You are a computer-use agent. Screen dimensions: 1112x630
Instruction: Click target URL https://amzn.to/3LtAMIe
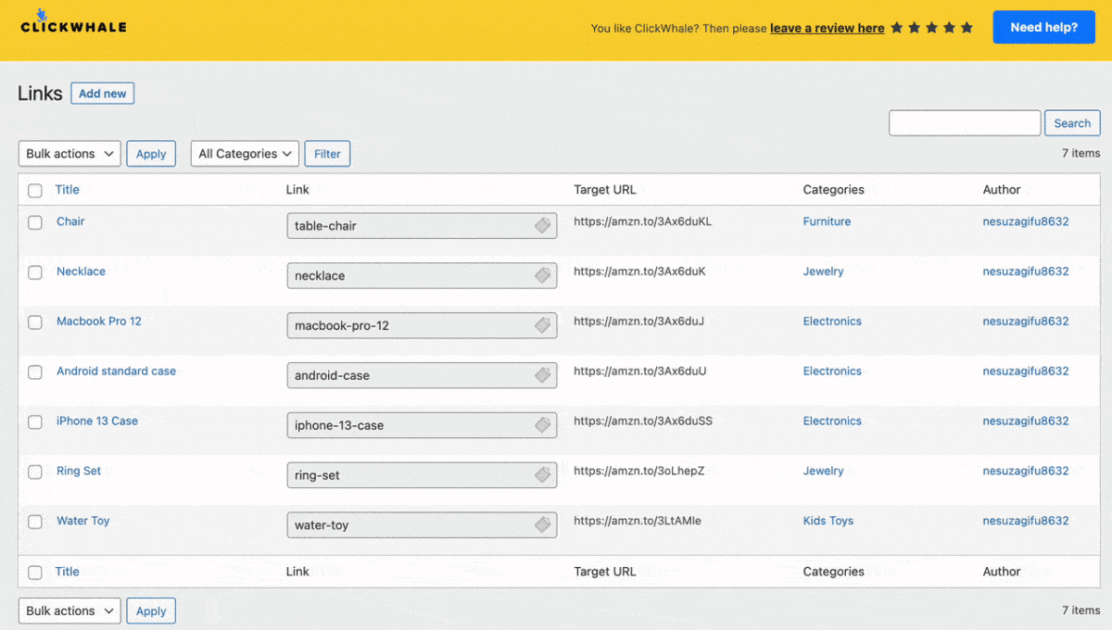[638, 521]
